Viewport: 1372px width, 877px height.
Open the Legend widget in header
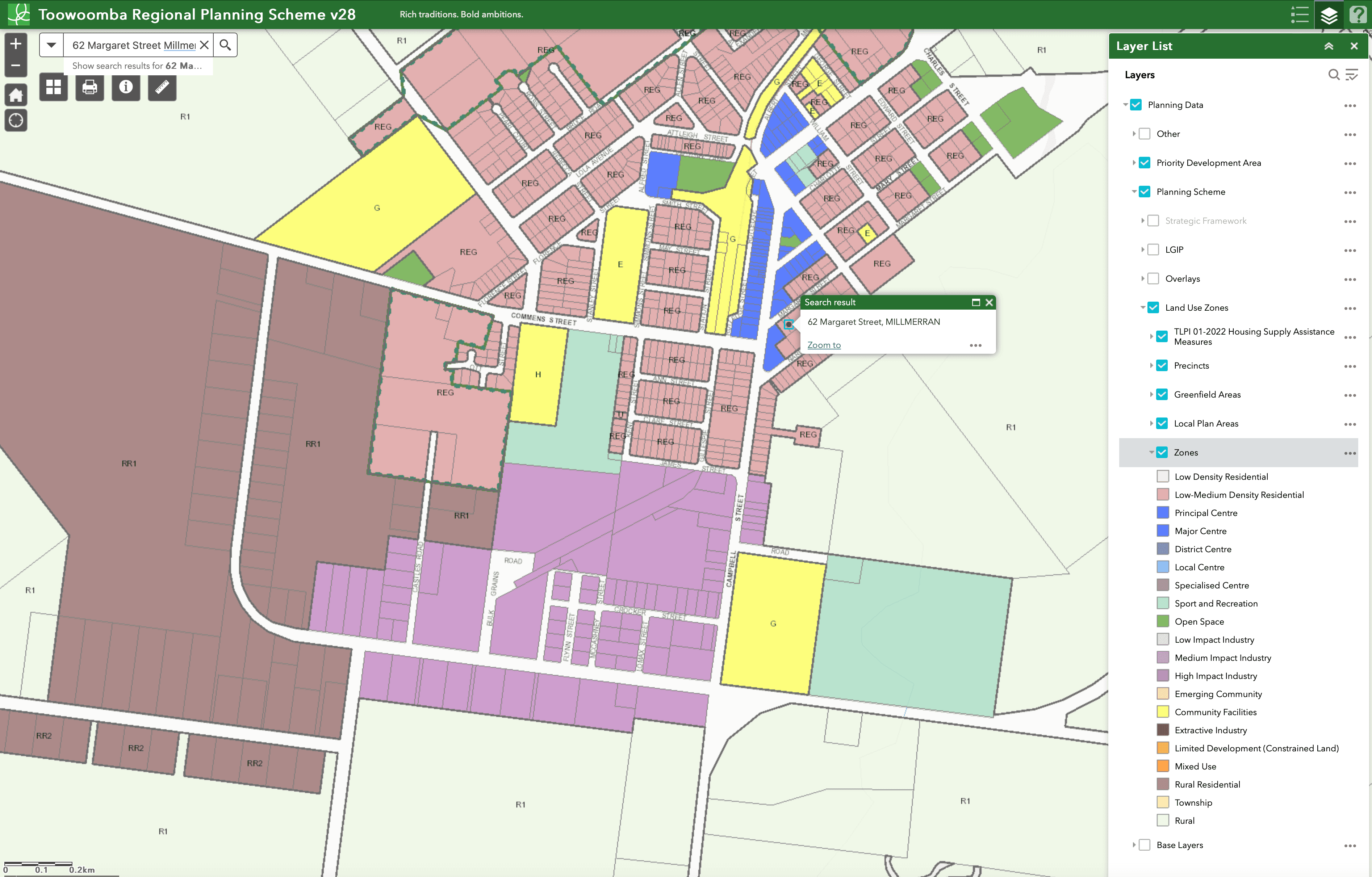1300,14
